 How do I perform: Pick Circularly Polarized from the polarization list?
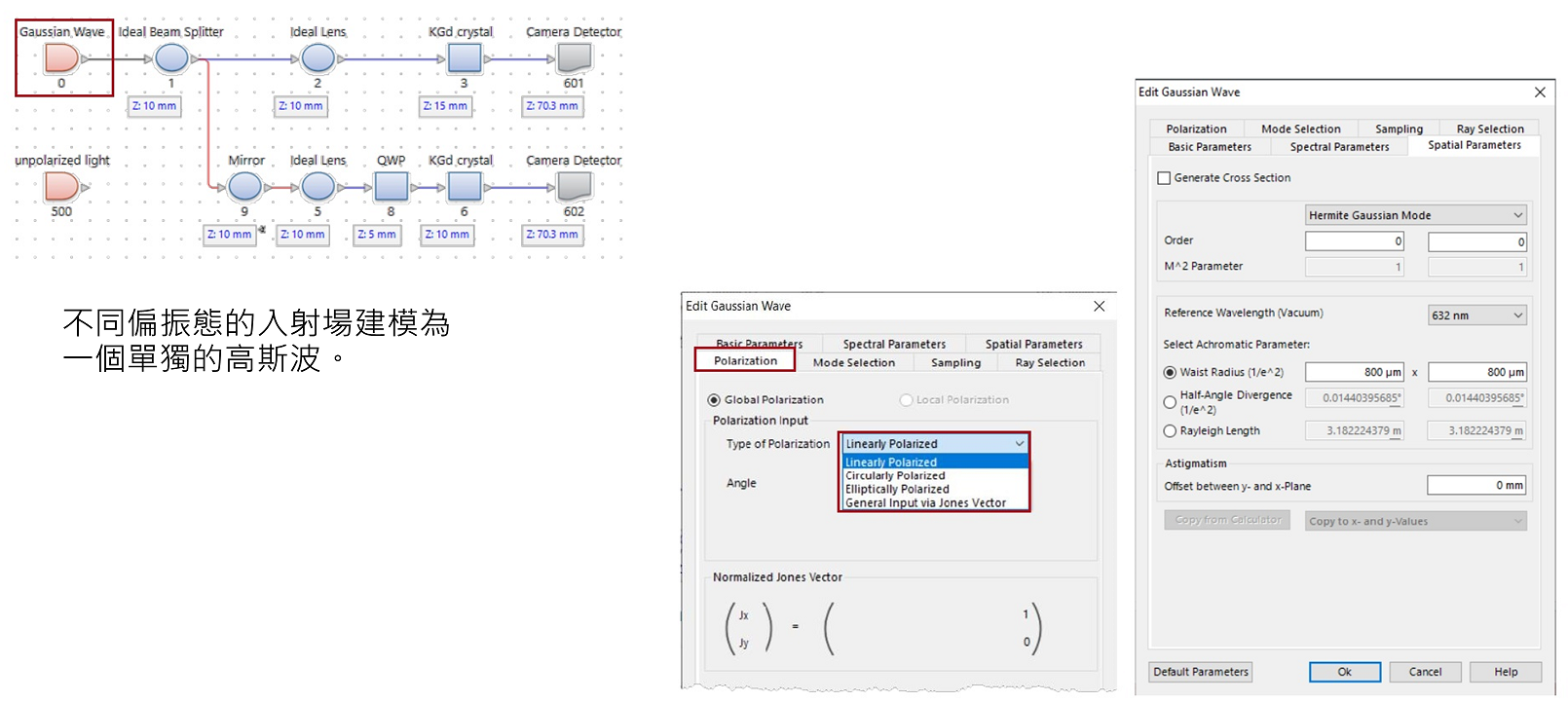(x=895, y=476)
